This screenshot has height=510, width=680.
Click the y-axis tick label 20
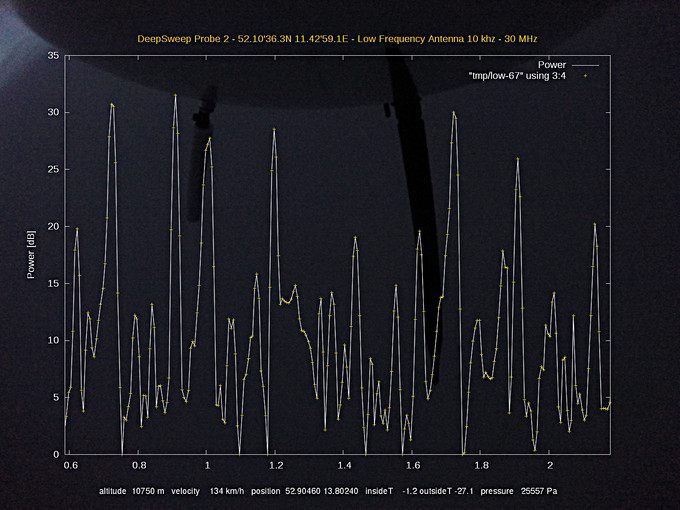pos(53,226)
